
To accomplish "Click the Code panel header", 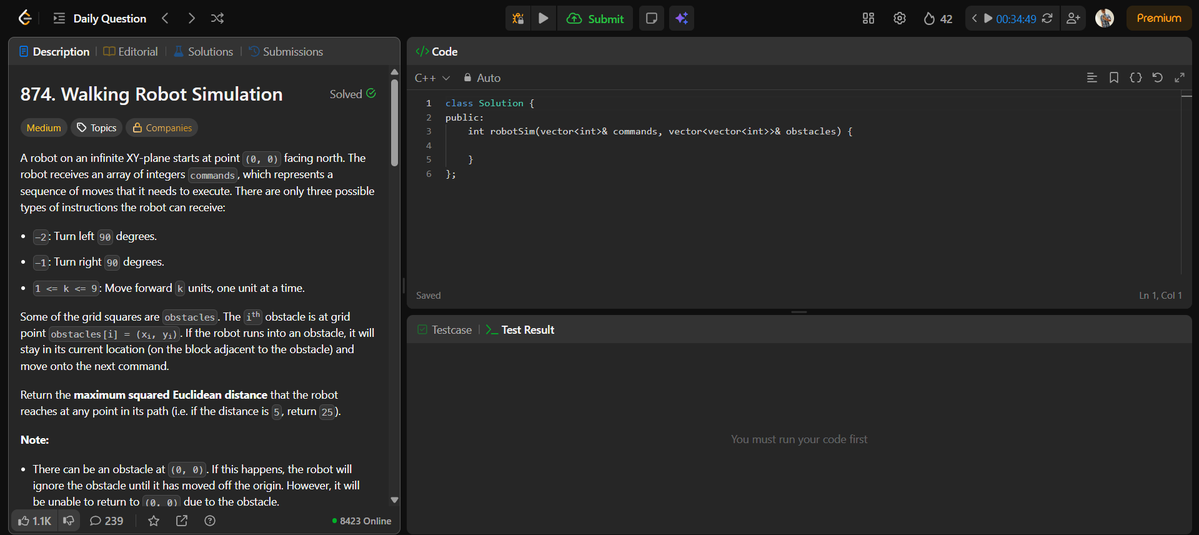I will pos(437,52).
